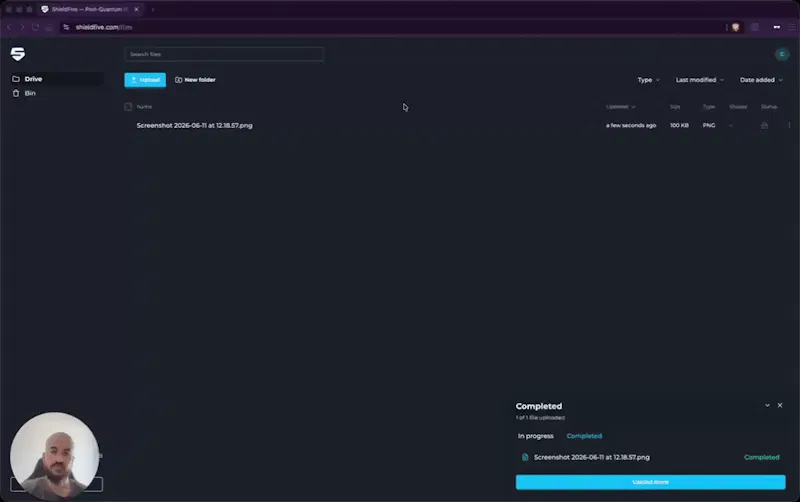Close the Completed upload panel
The height and width of the screenshot is (502, 800).
point(780,405)
